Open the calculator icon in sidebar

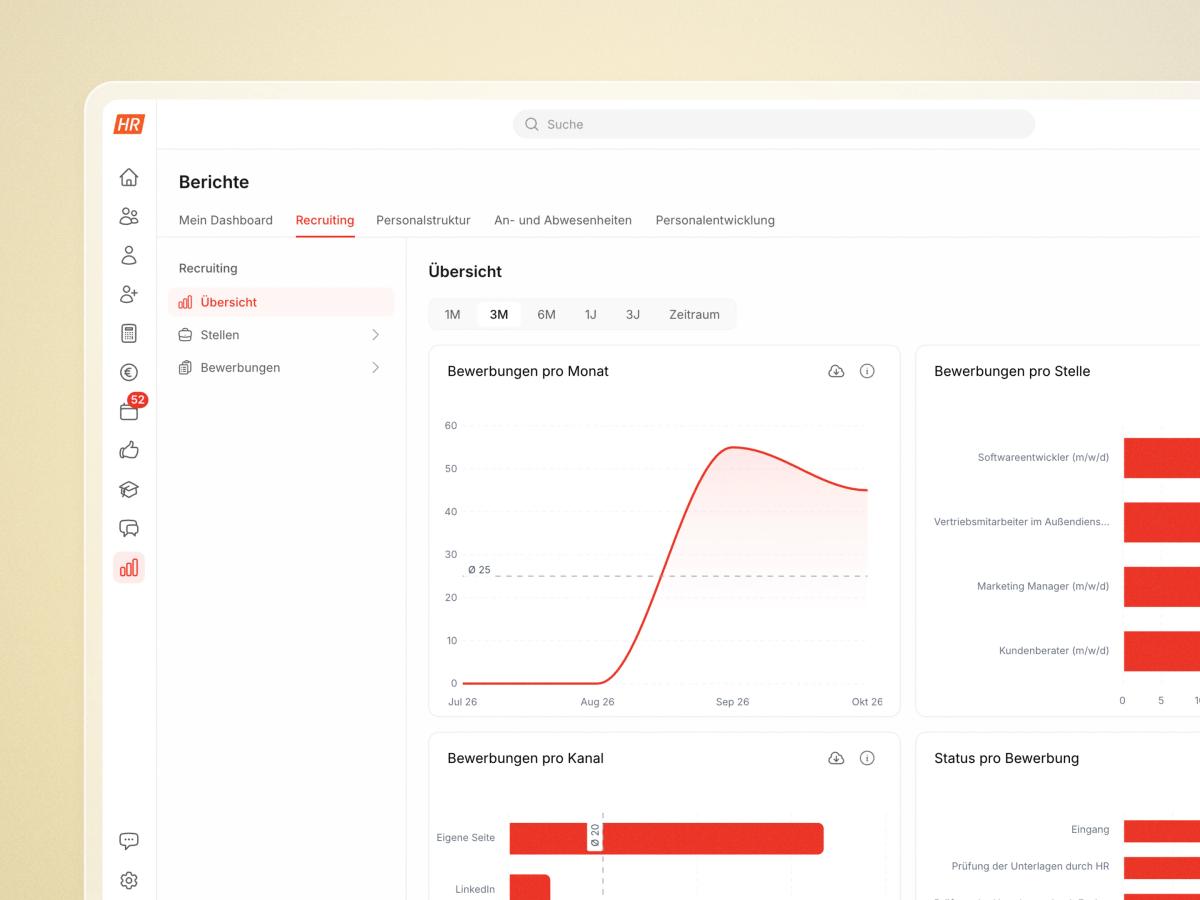click(x=129, y=333)
